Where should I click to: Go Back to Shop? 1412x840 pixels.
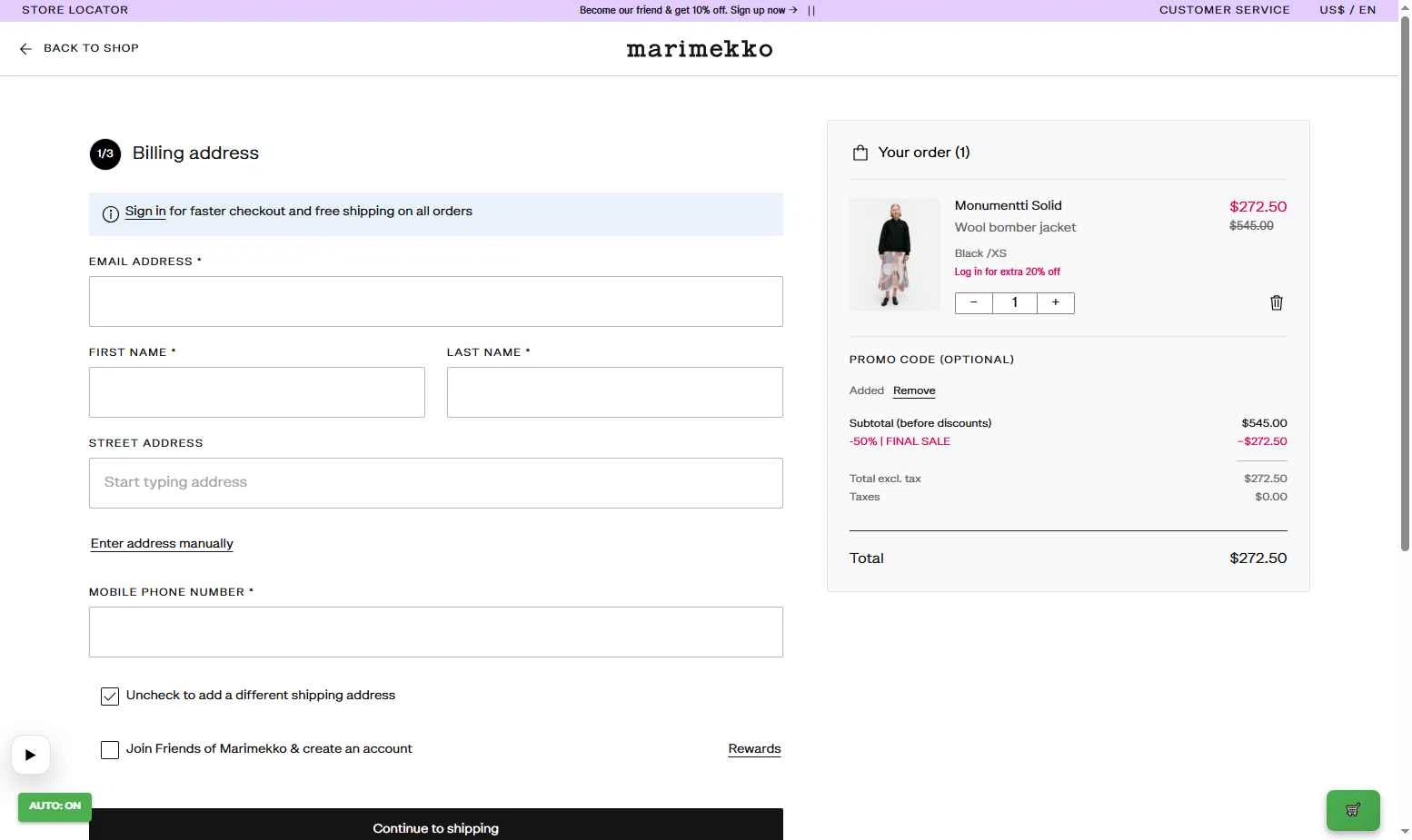coord(91,48)
